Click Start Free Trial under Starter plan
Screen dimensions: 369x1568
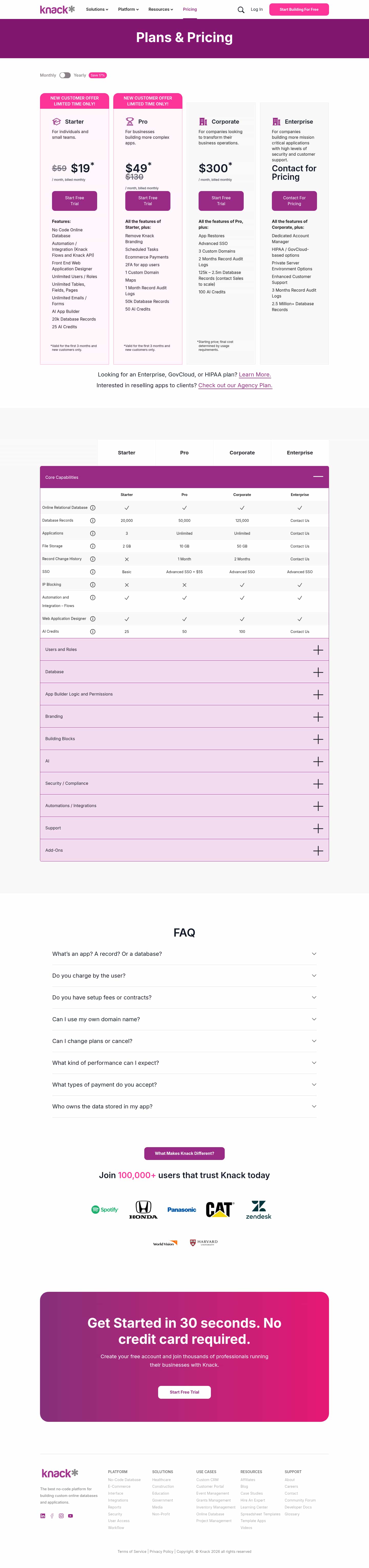point(75,201)
